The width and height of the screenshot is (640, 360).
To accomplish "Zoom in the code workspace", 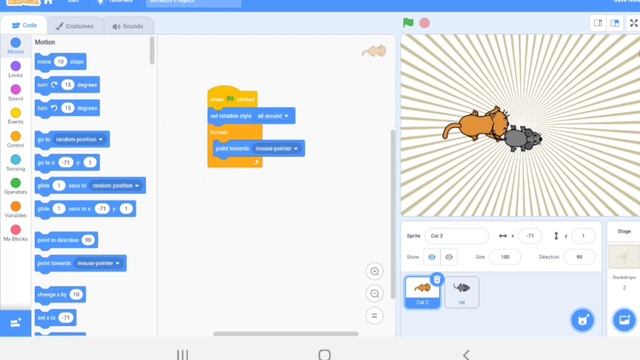I will coord(374,271).
